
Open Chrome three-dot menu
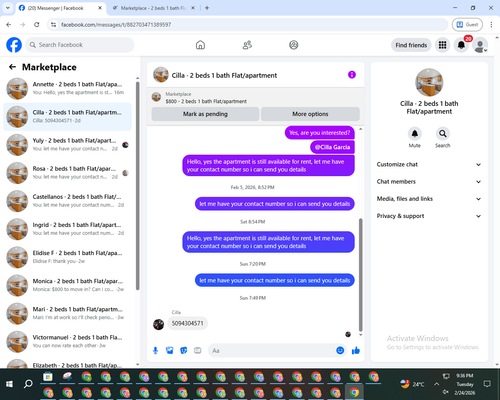click(x=491, y=24)
